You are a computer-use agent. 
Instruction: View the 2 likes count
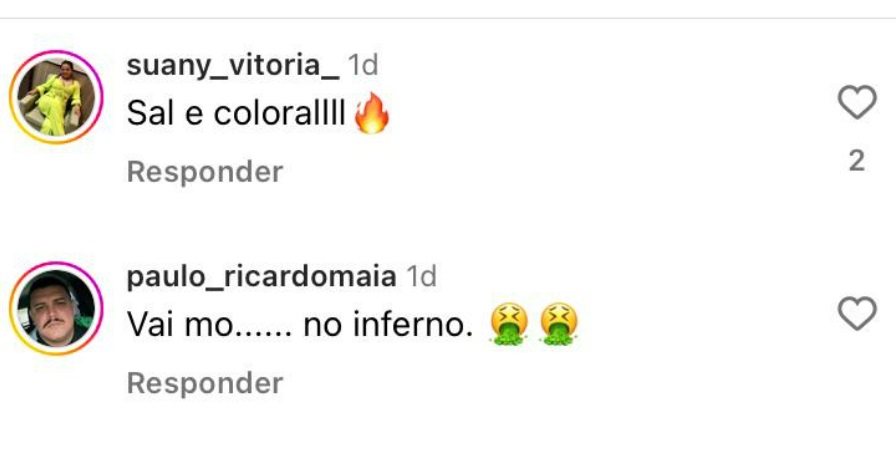pos(857,161)
